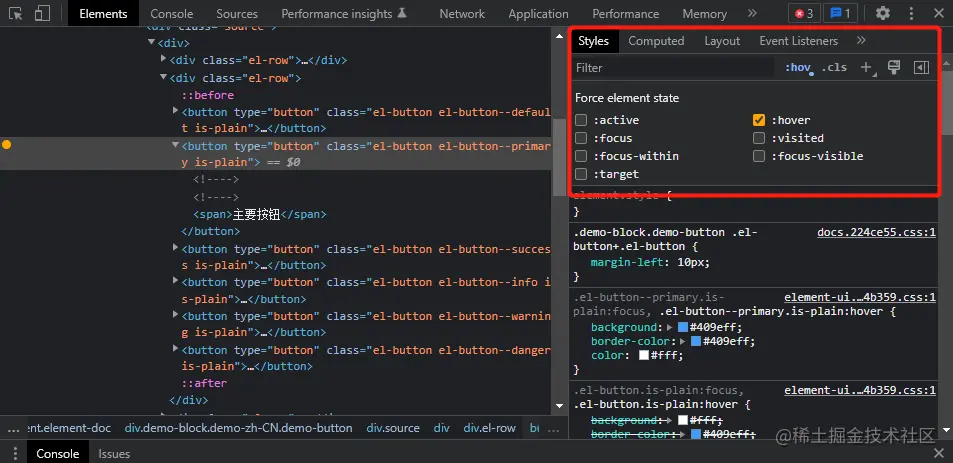Screen dimensions: 953x463
Task: Open the Issues drawer tab
Action: click(x=114, y=454)
